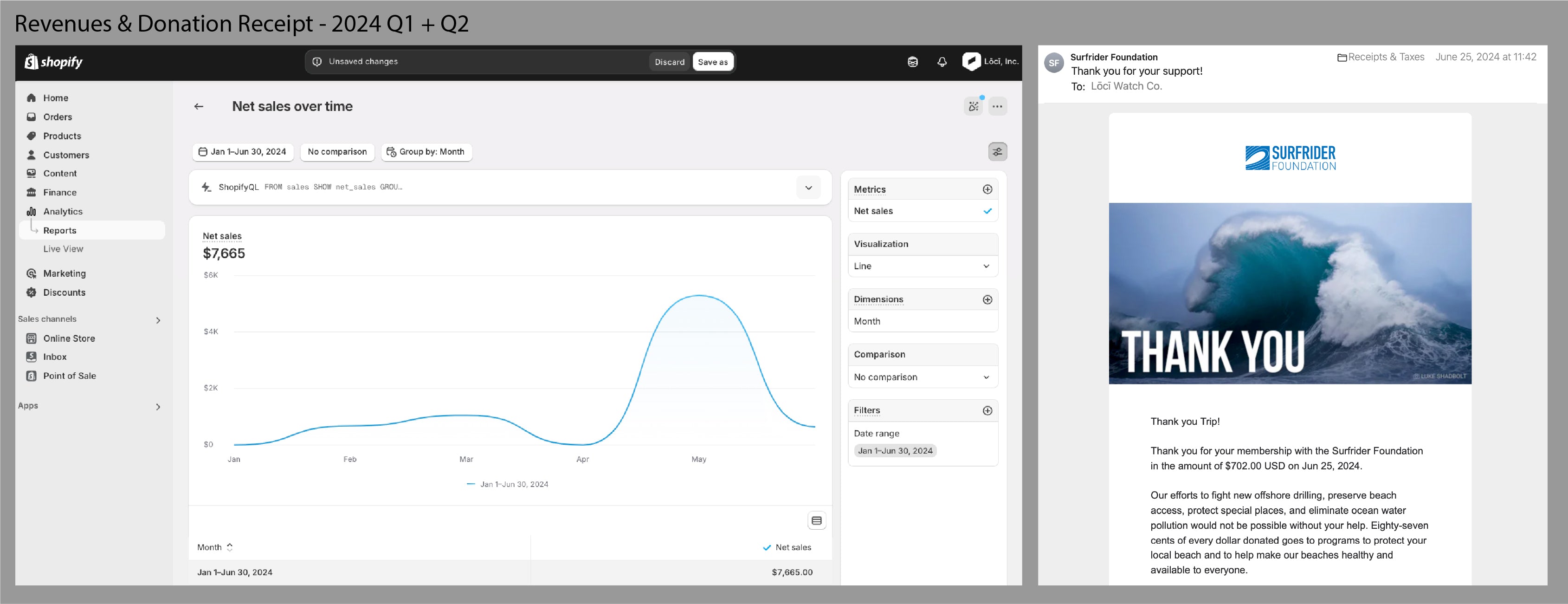Open Orders in sidebar menu
This screenshot has width=1568, height=604.
[x=57, y=116]
